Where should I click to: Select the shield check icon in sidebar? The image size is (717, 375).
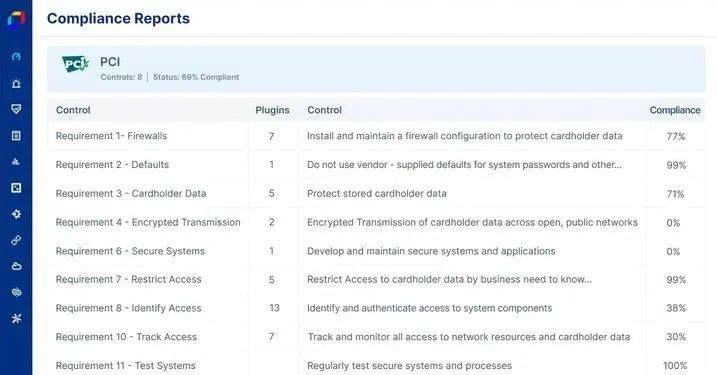[x=16, y=109]
